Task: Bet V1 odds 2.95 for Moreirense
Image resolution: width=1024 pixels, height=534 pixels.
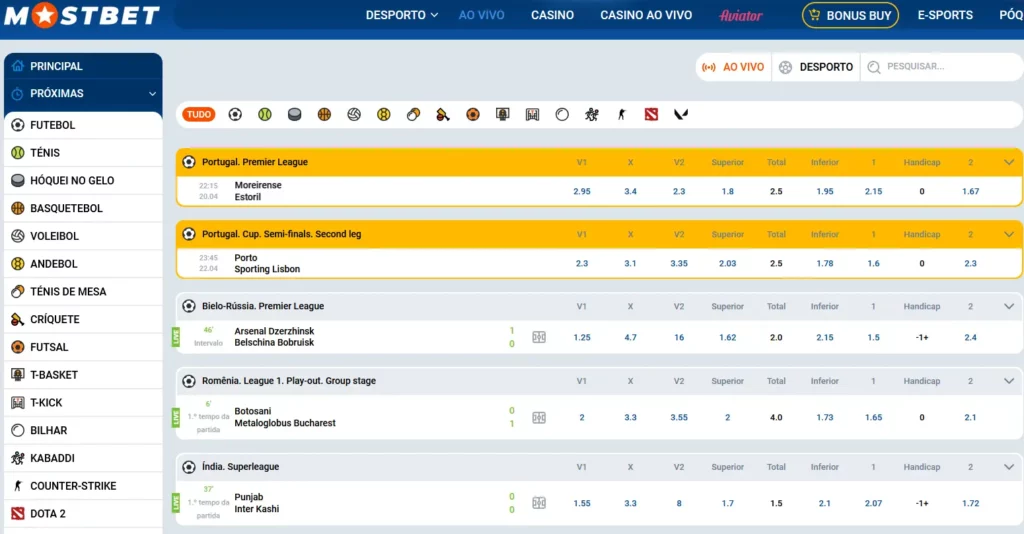Action: pyautogui.click(x=581, y=192)
